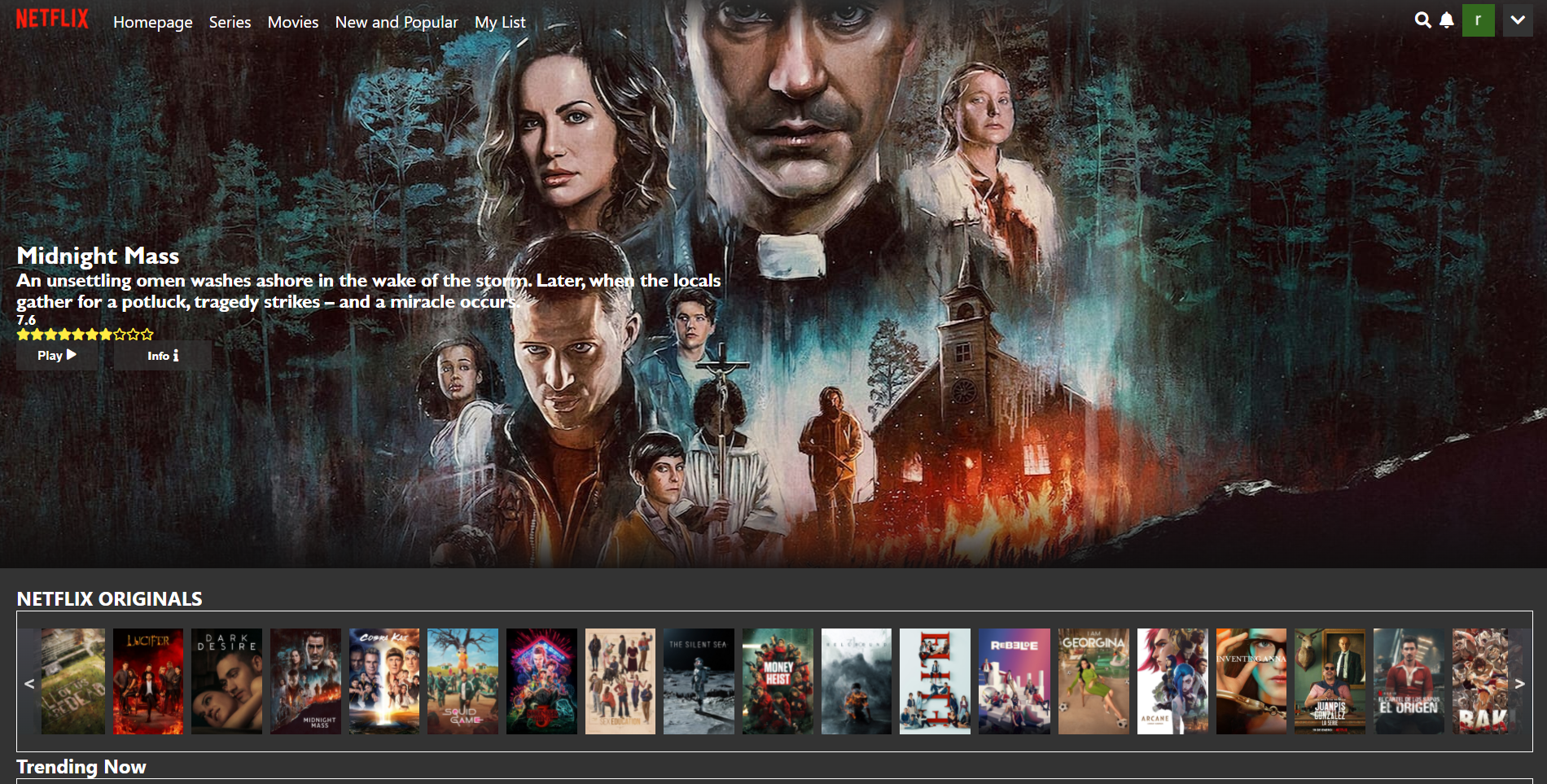Open the Squid Game poster
This screenshot has height=784, width=1547.
pos(463,681)
